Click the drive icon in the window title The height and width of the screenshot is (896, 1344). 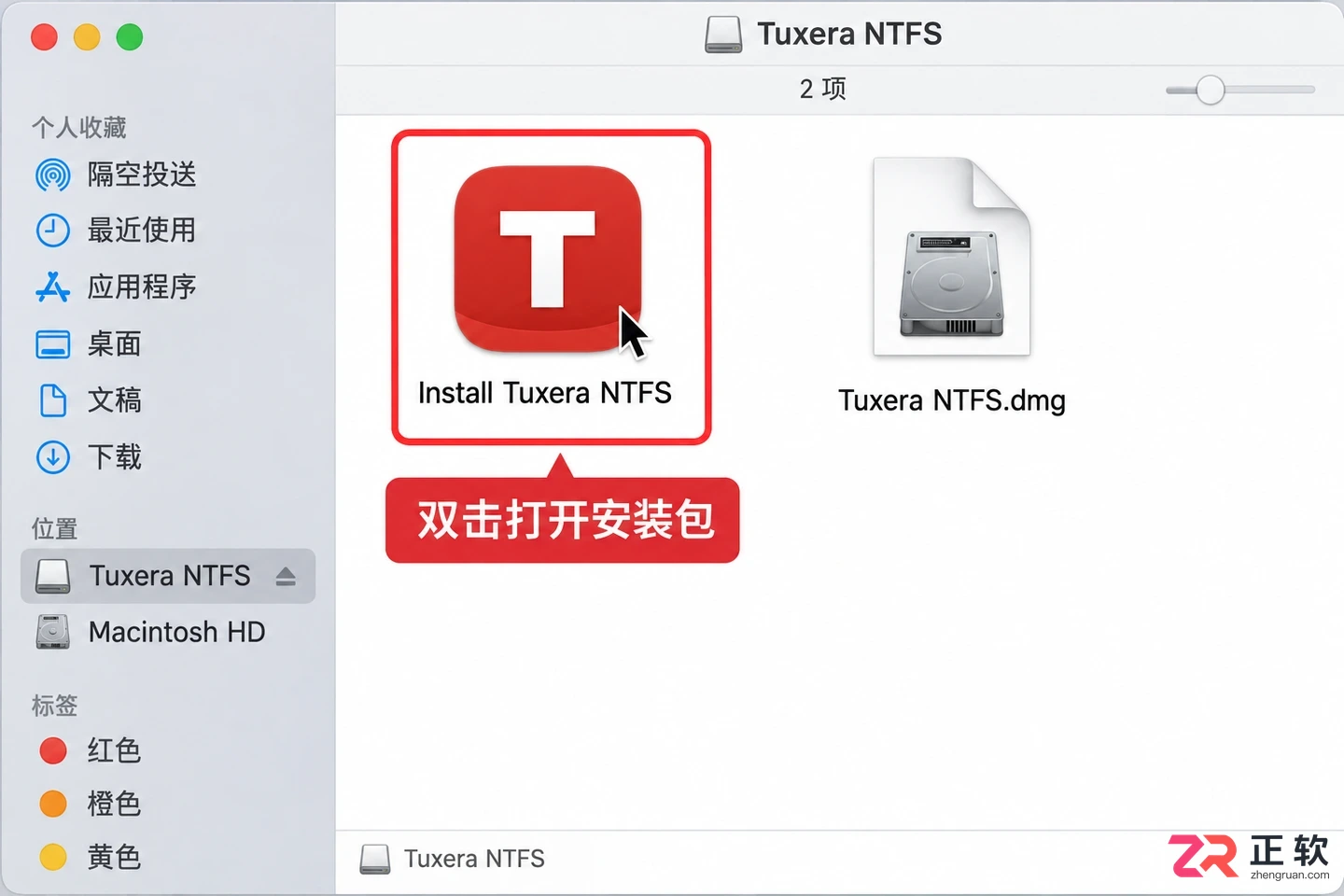(x=723, y=35)
